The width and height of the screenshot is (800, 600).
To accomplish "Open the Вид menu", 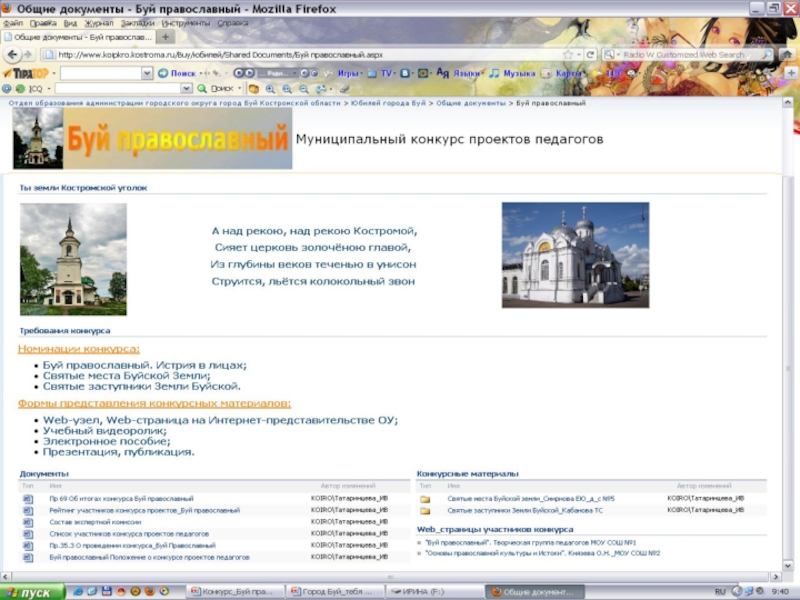I will tap(70, 23).
